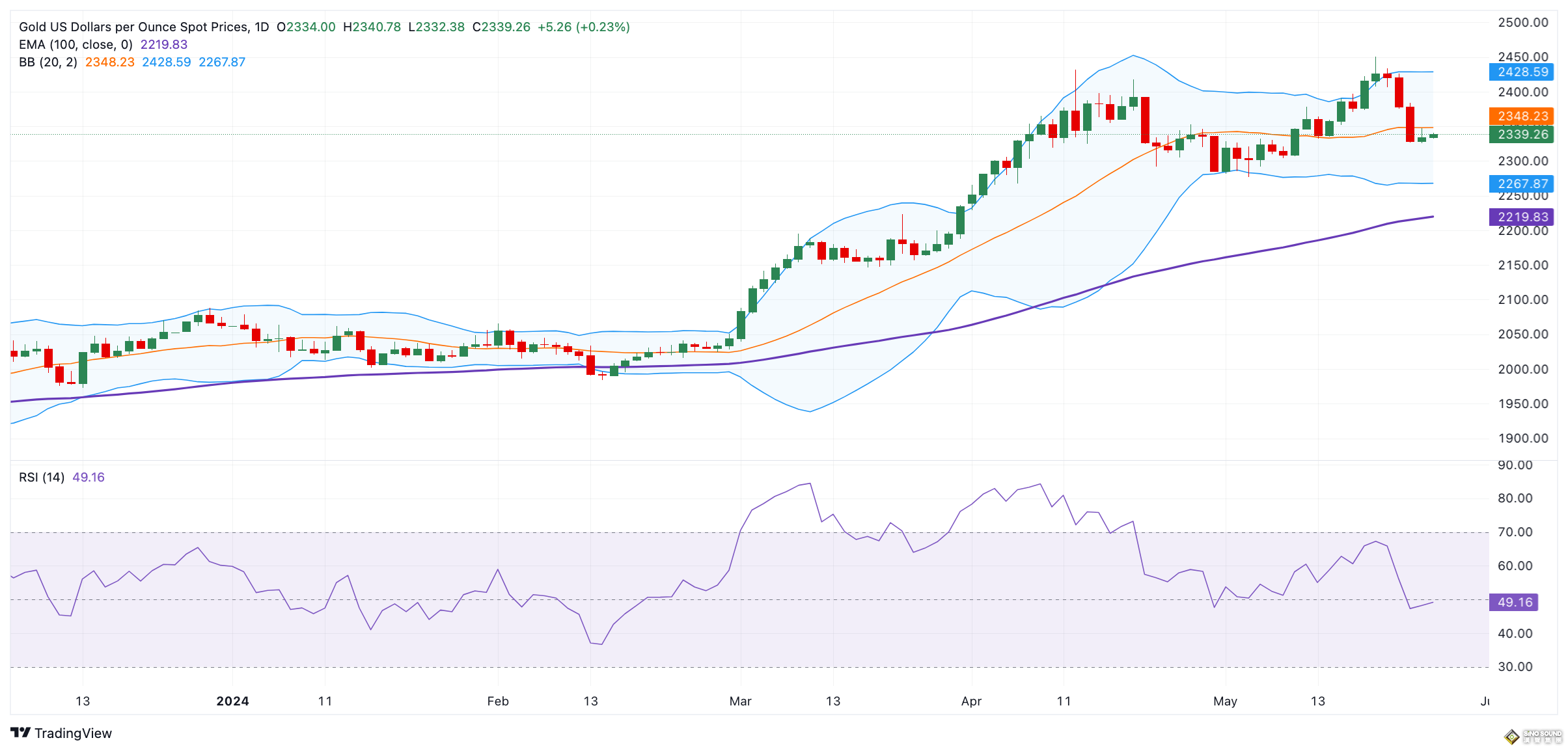Click the blue 2267.87 lower band tag
This screenshot has width=1568, height=751.
click(1521, 184)
